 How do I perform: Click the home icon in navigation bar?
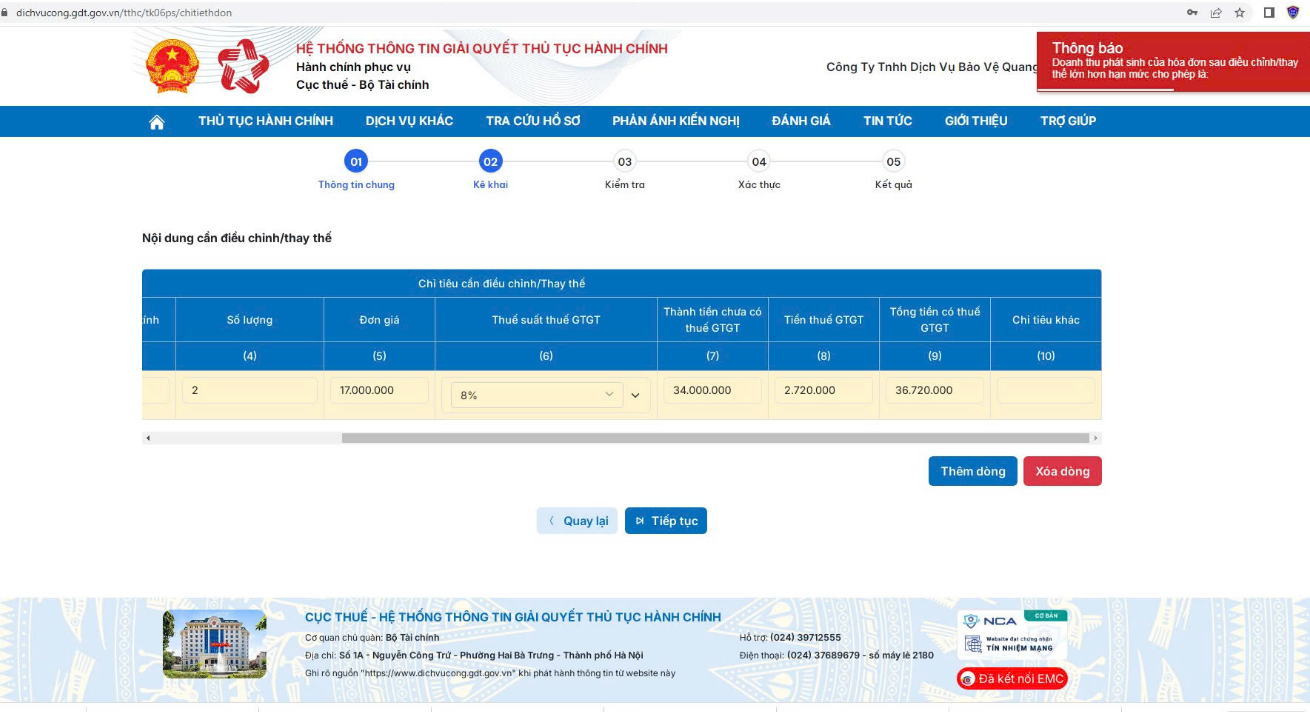pos(156,121)
